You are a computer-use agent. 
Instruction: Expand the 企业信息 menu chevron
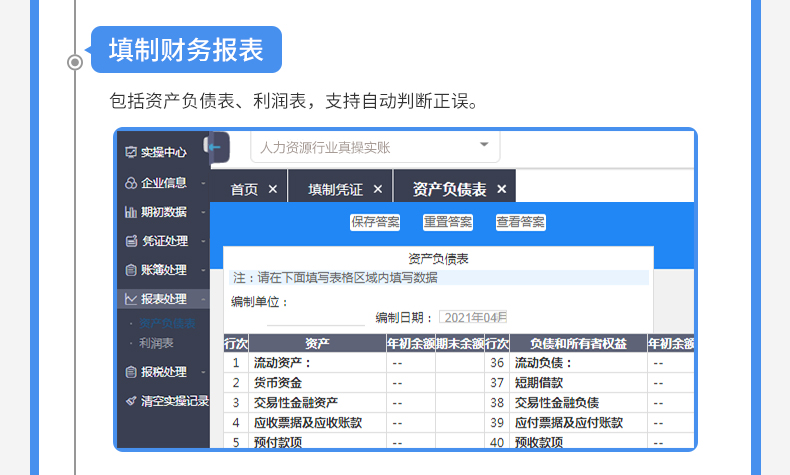click(x=203, y=183)
